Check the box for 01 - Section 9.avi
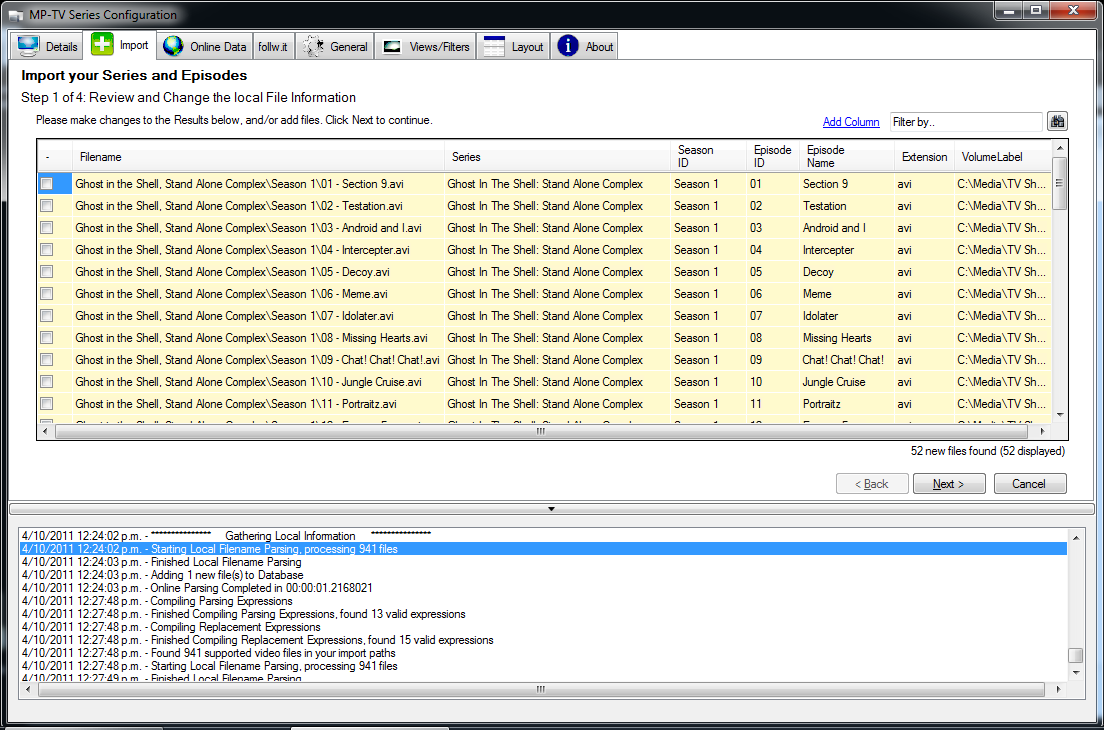Image resolution: width=1104 pixels, height=730 pixels. [46, 184]
